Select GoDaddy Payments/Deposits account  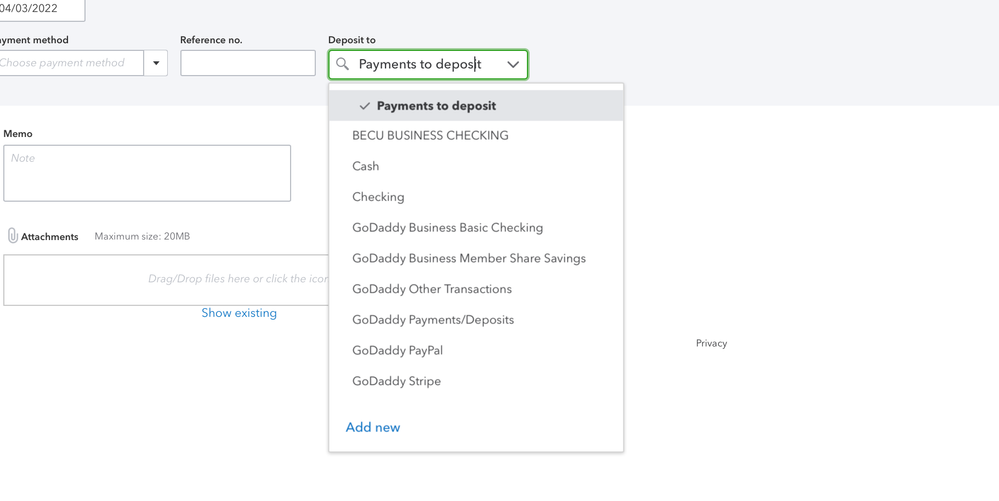(x=432, y=320)
